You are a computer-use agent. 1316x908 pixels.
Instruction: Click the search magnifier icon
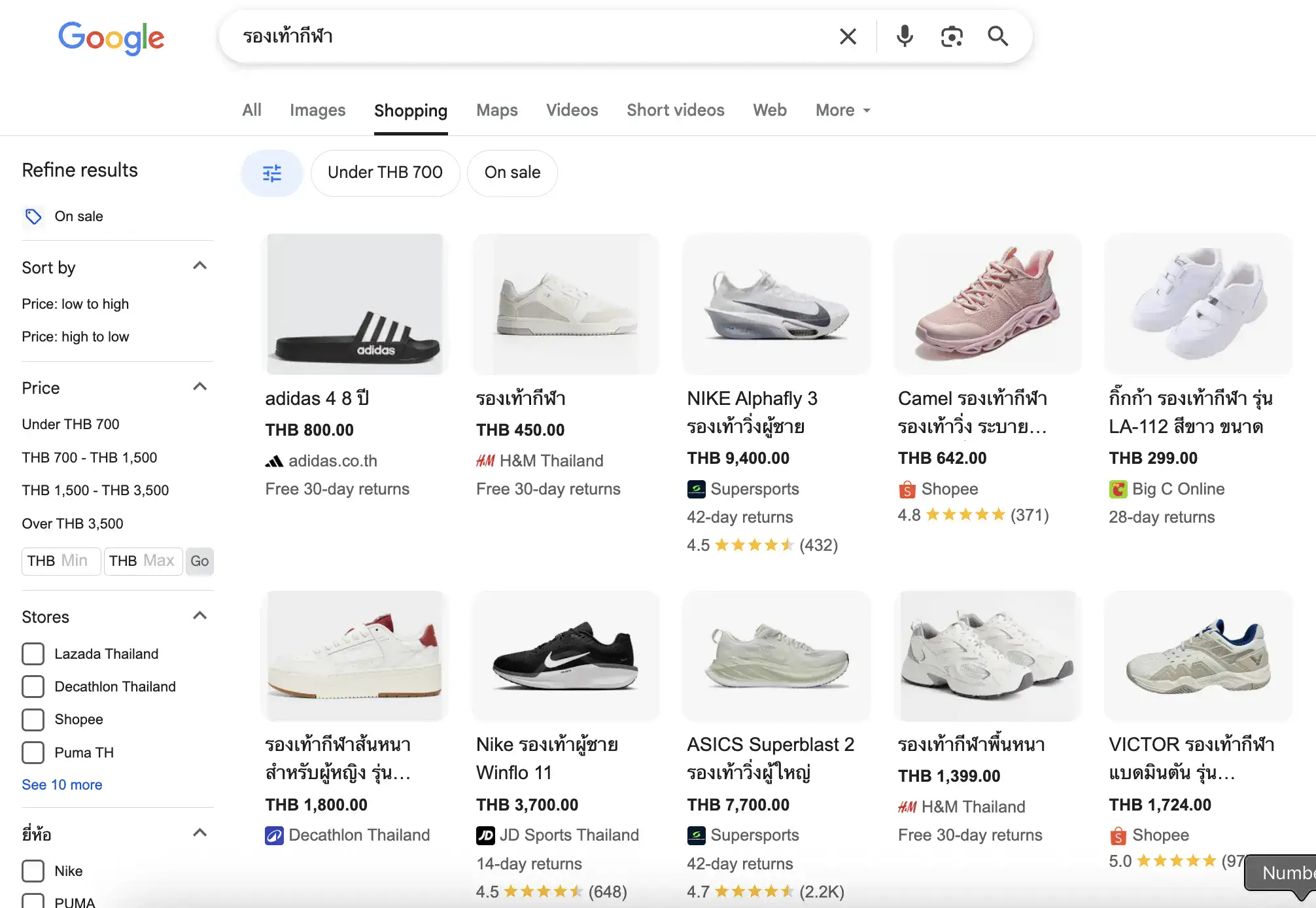pyautogui.click(x=998, y=36)
